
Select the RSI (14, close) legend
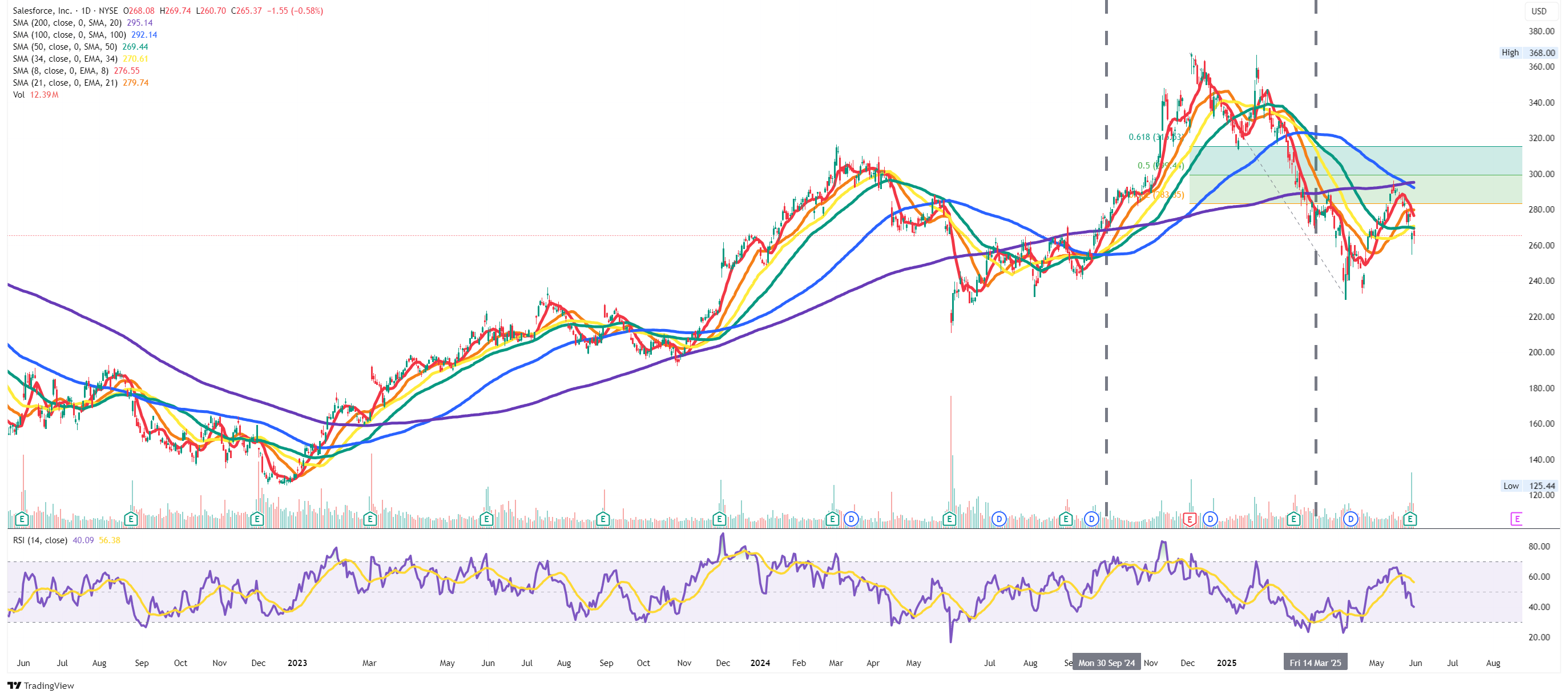(39, 540)
